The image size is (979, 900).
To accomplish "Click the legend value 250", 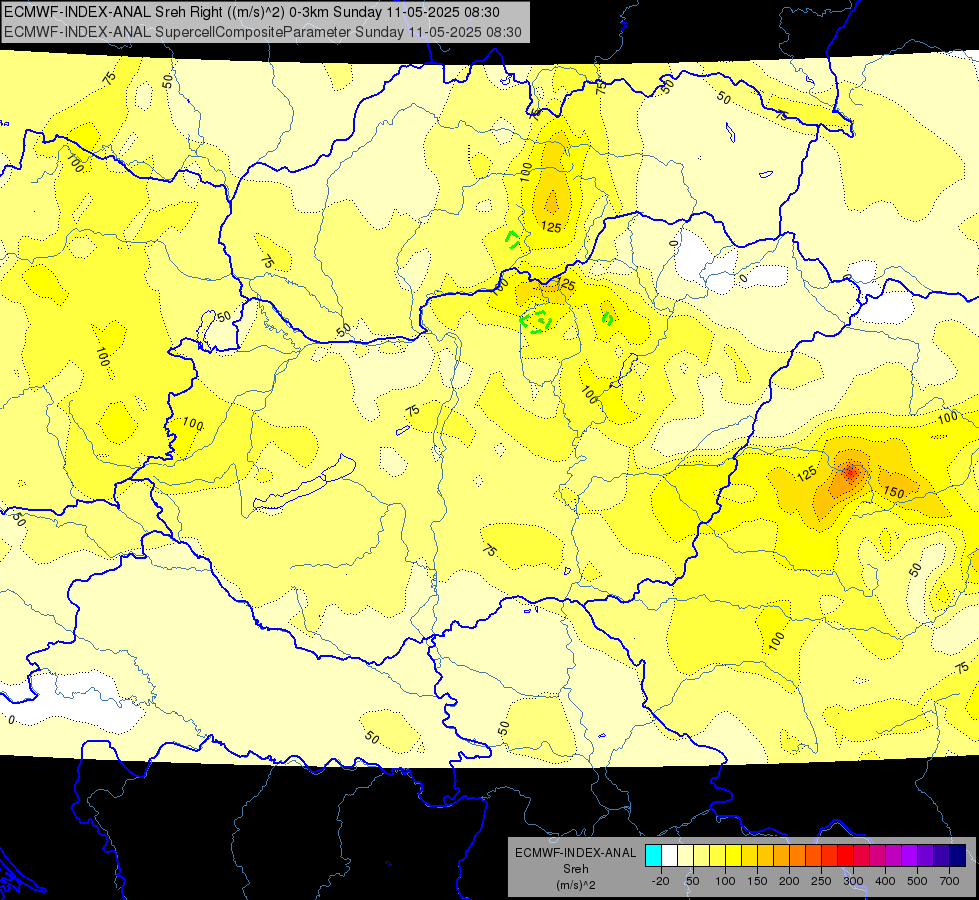I will click(821, 881).
